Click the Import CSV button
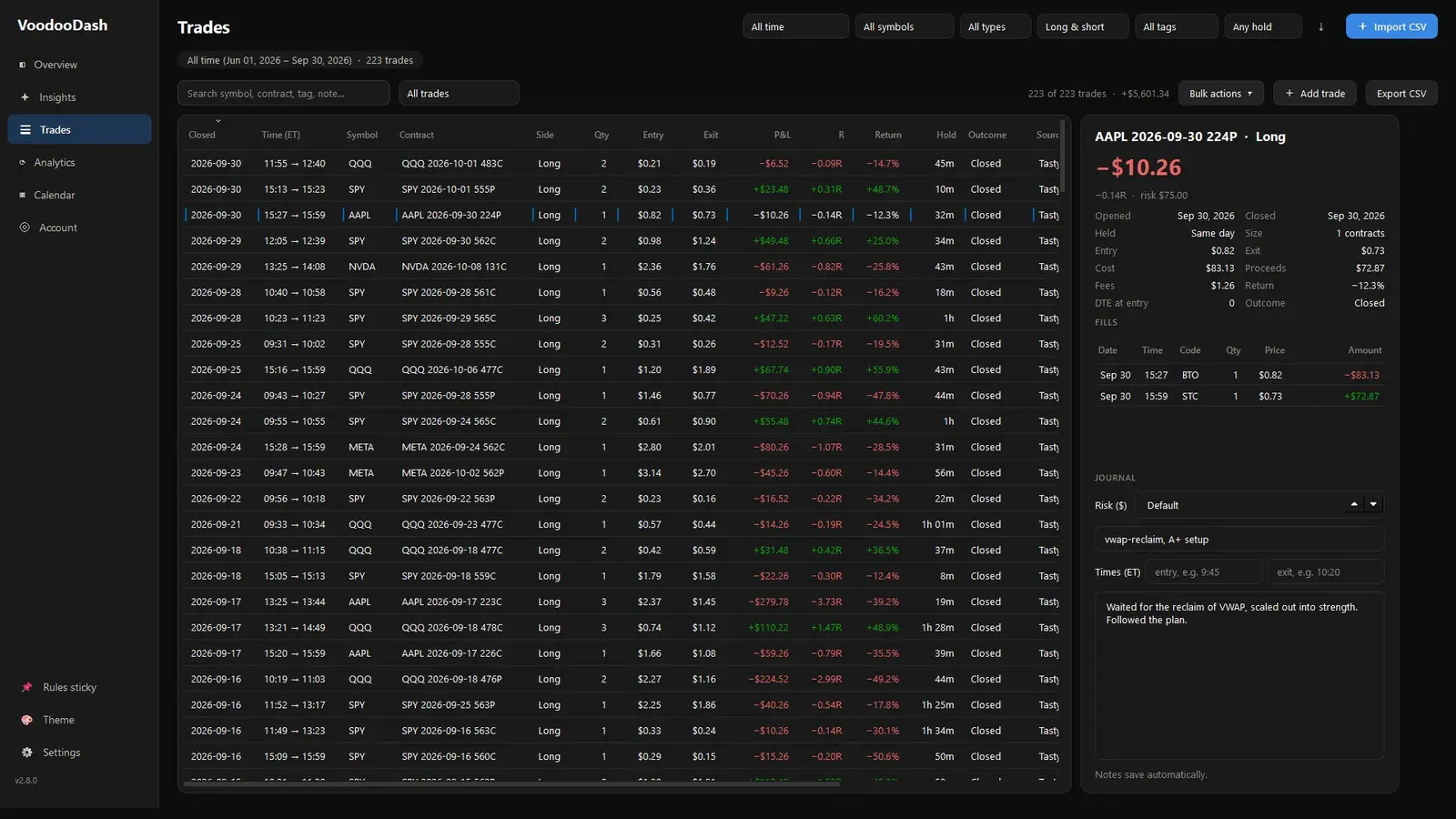1456x819 pixels. tap(1391, 26)
